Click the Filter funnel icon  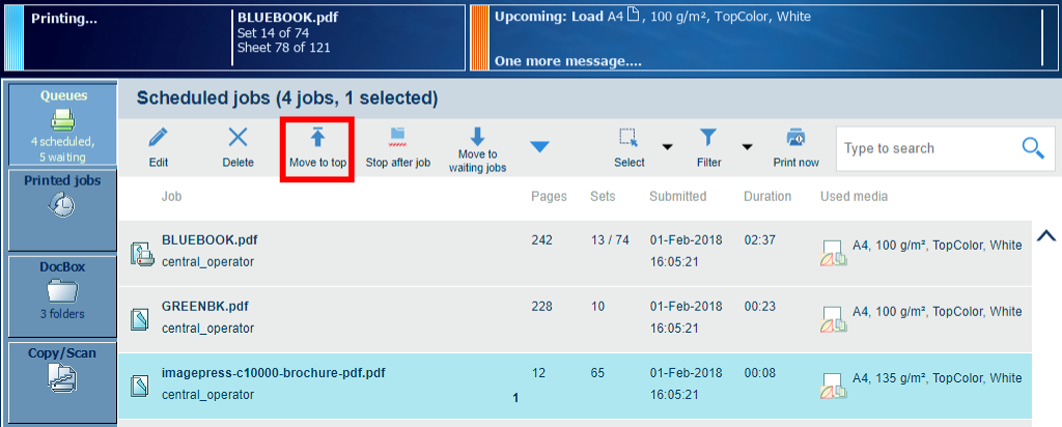click(x=708, y=138)
